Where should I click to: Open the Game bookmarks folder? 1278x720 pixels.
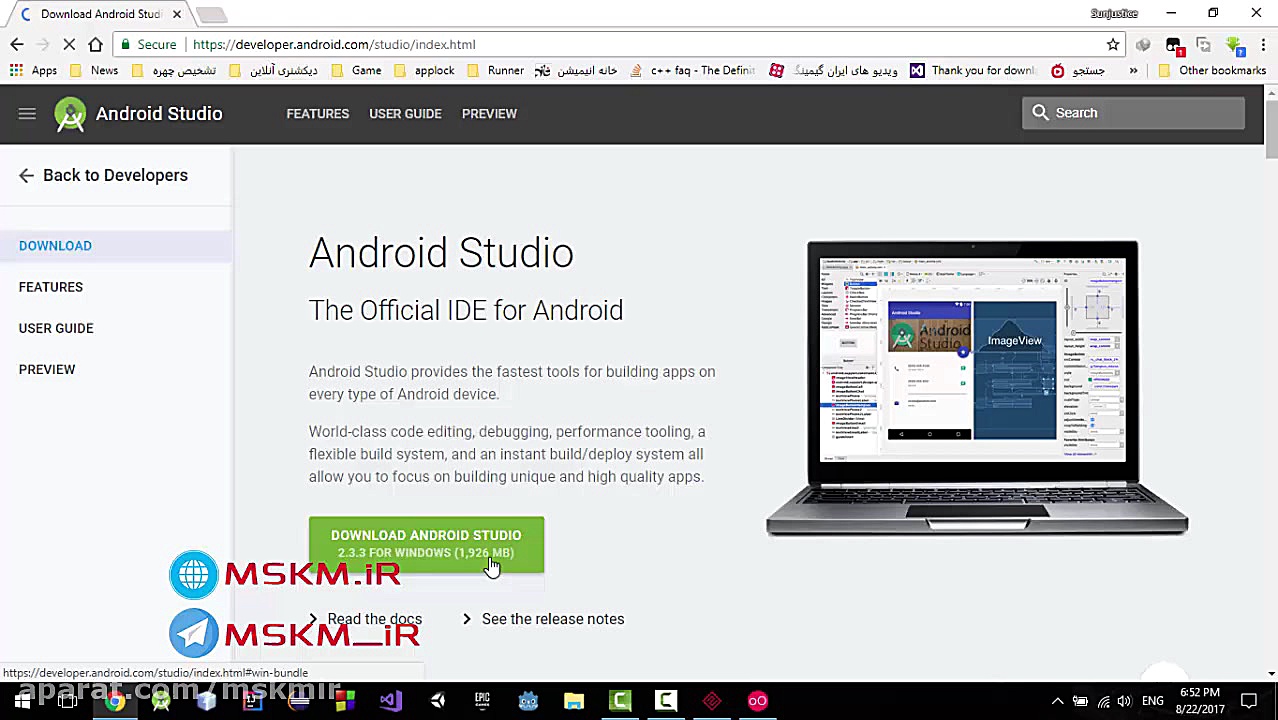(356, 71)
